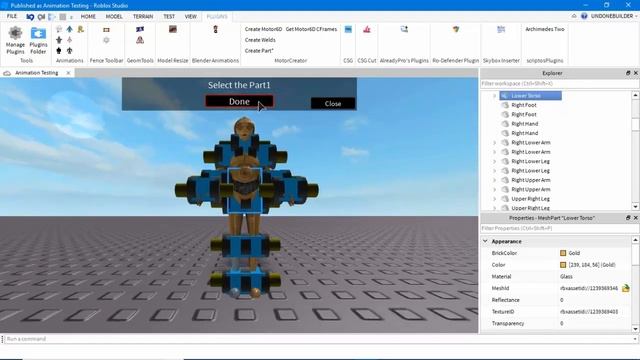Click the BrickColor Gold swatch
Screen dimensions: 640x360
[563, 253]
